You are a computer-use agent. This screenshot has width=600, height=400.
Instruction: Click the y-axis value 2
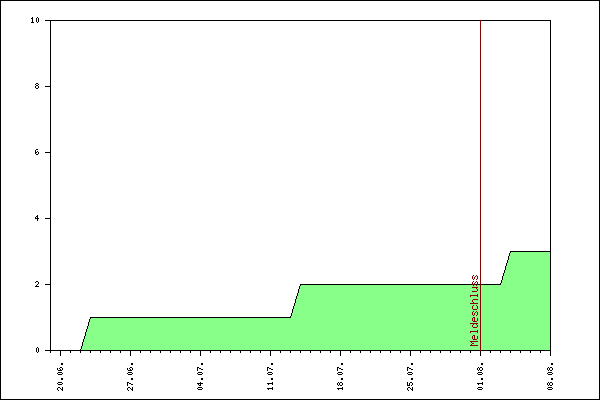click(x=37, y=284)
